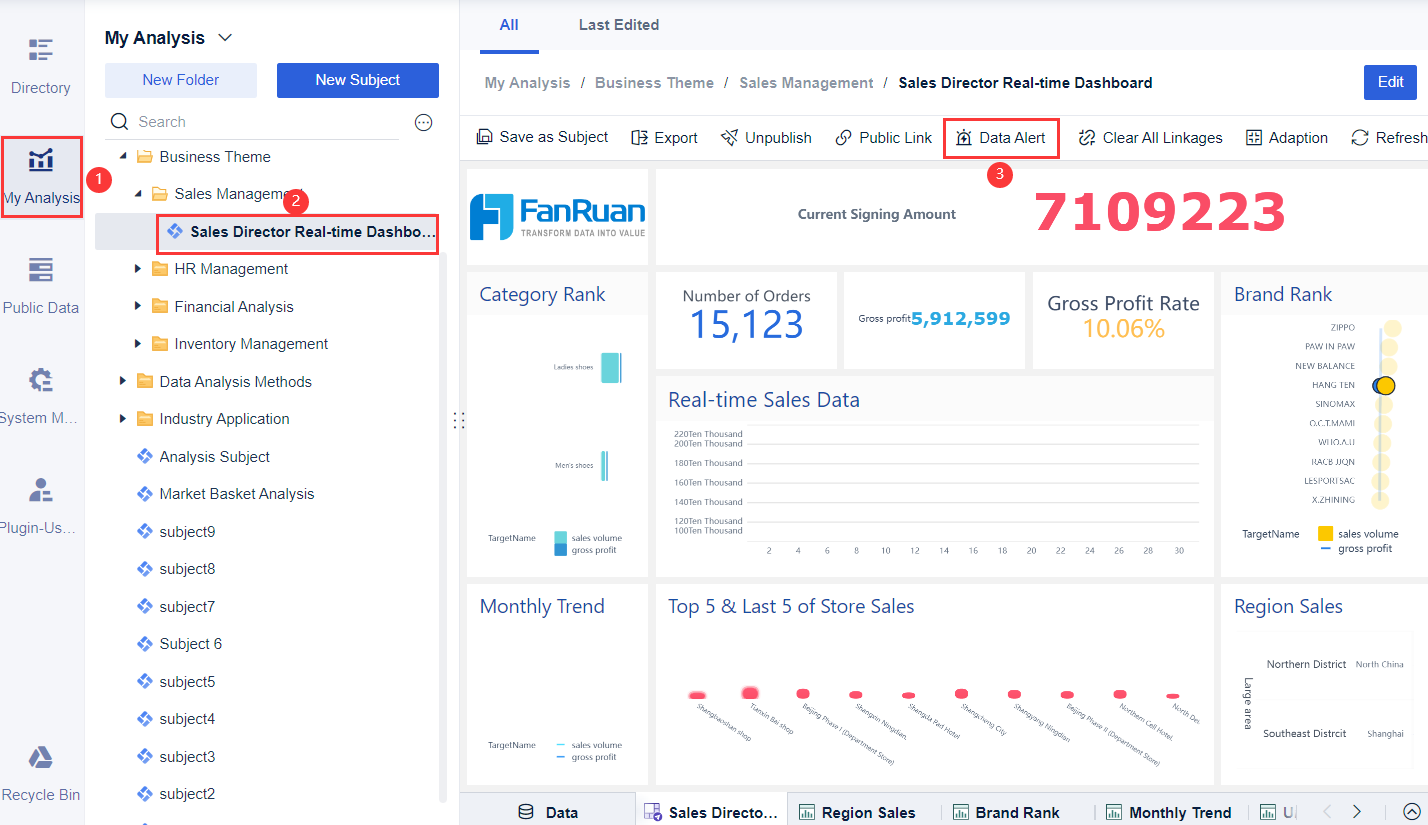The image size is (1428, 825).
Task: Clear All Linkages on the dashboard
Action: 1150,137
